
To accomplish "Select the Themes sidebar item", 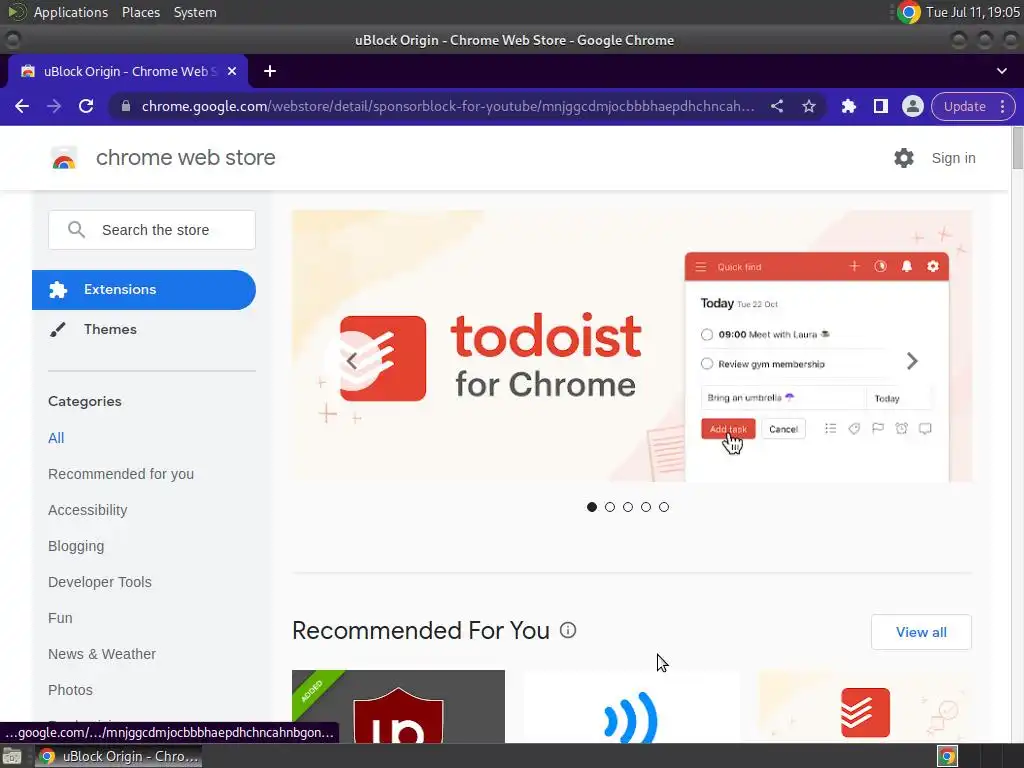I will click(x=144, y=329).
